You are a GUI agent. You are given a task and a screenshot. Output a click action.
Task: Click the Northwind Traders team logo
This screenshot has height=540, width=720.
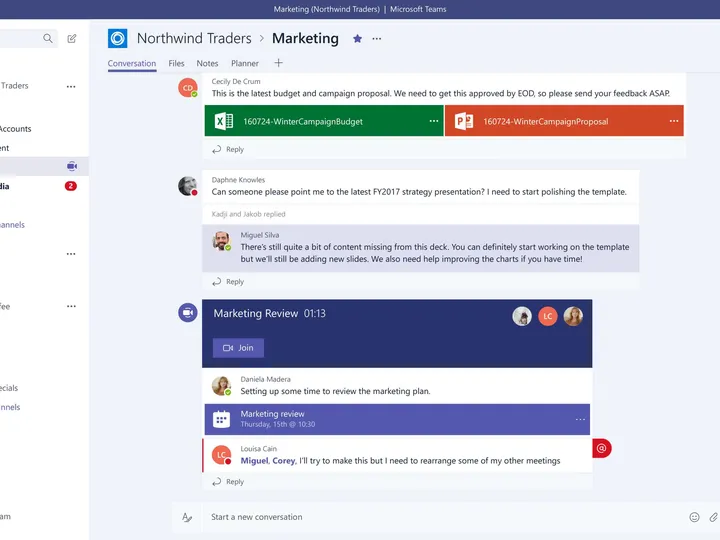click(118, 38)
